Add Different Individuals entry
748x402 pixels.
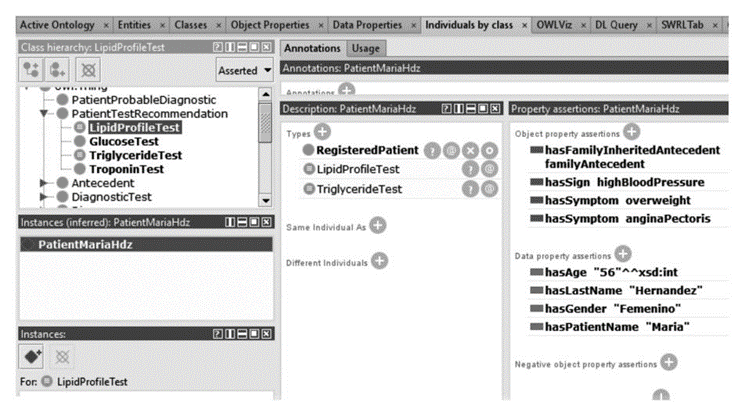[380, 261]
